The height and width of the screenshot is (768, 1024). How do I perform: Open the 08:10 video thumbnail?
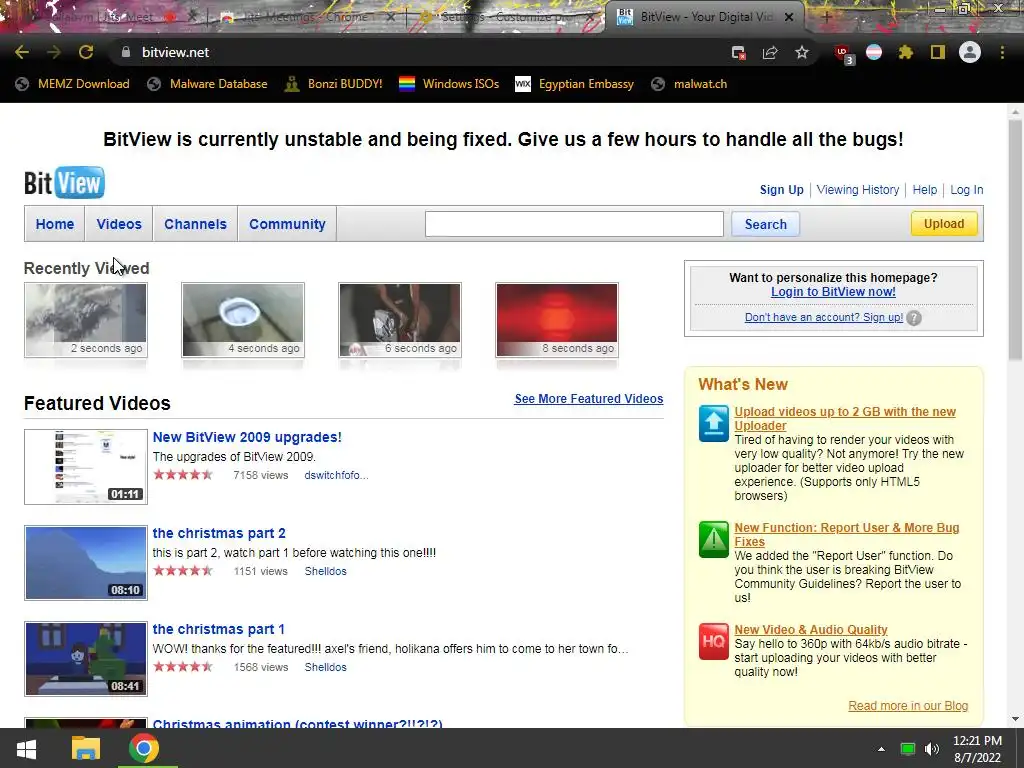coord(86,563)
